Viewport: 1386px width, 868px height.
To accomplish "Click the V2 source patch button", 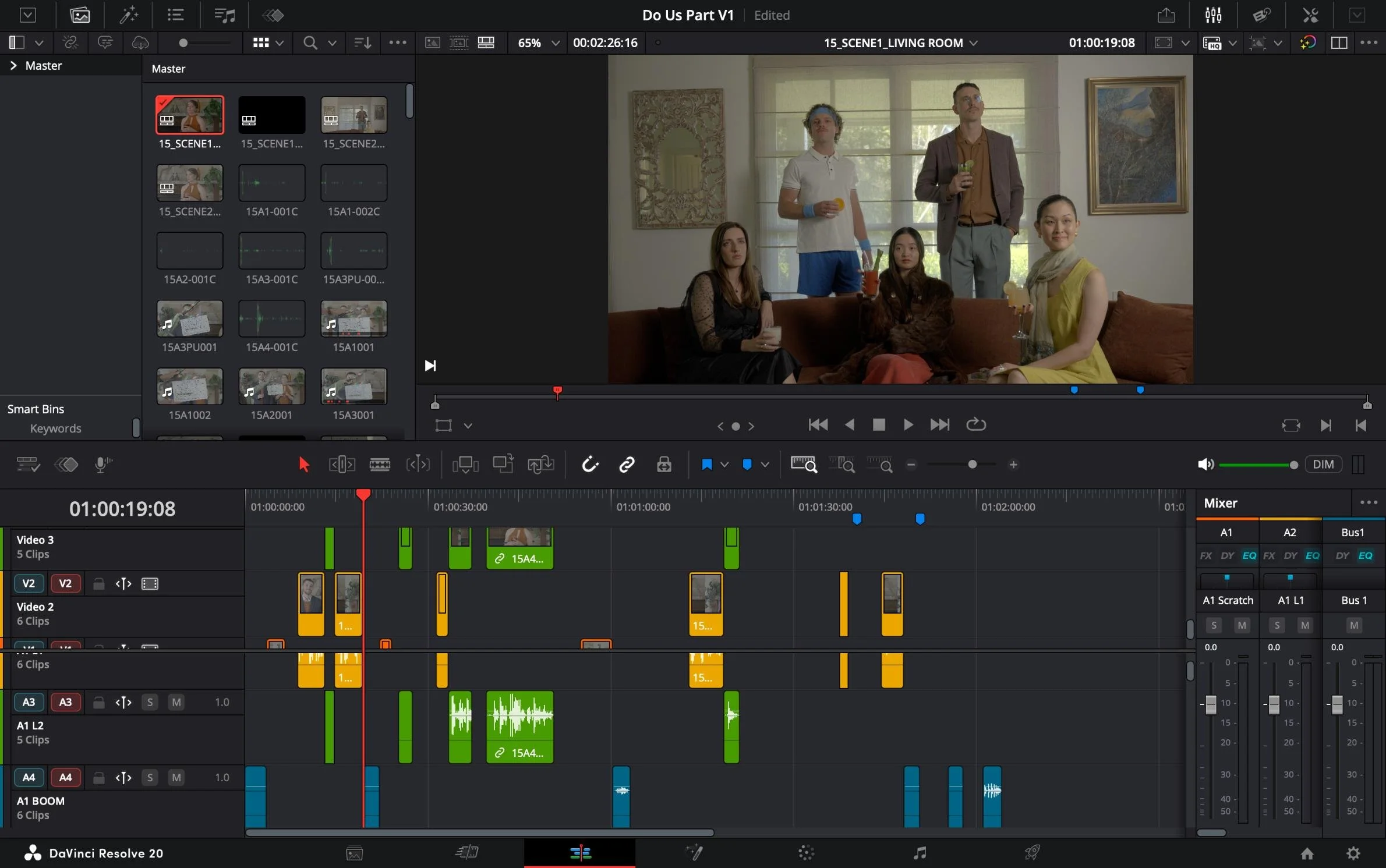I will pyautogui.click(x=29, y=584).
